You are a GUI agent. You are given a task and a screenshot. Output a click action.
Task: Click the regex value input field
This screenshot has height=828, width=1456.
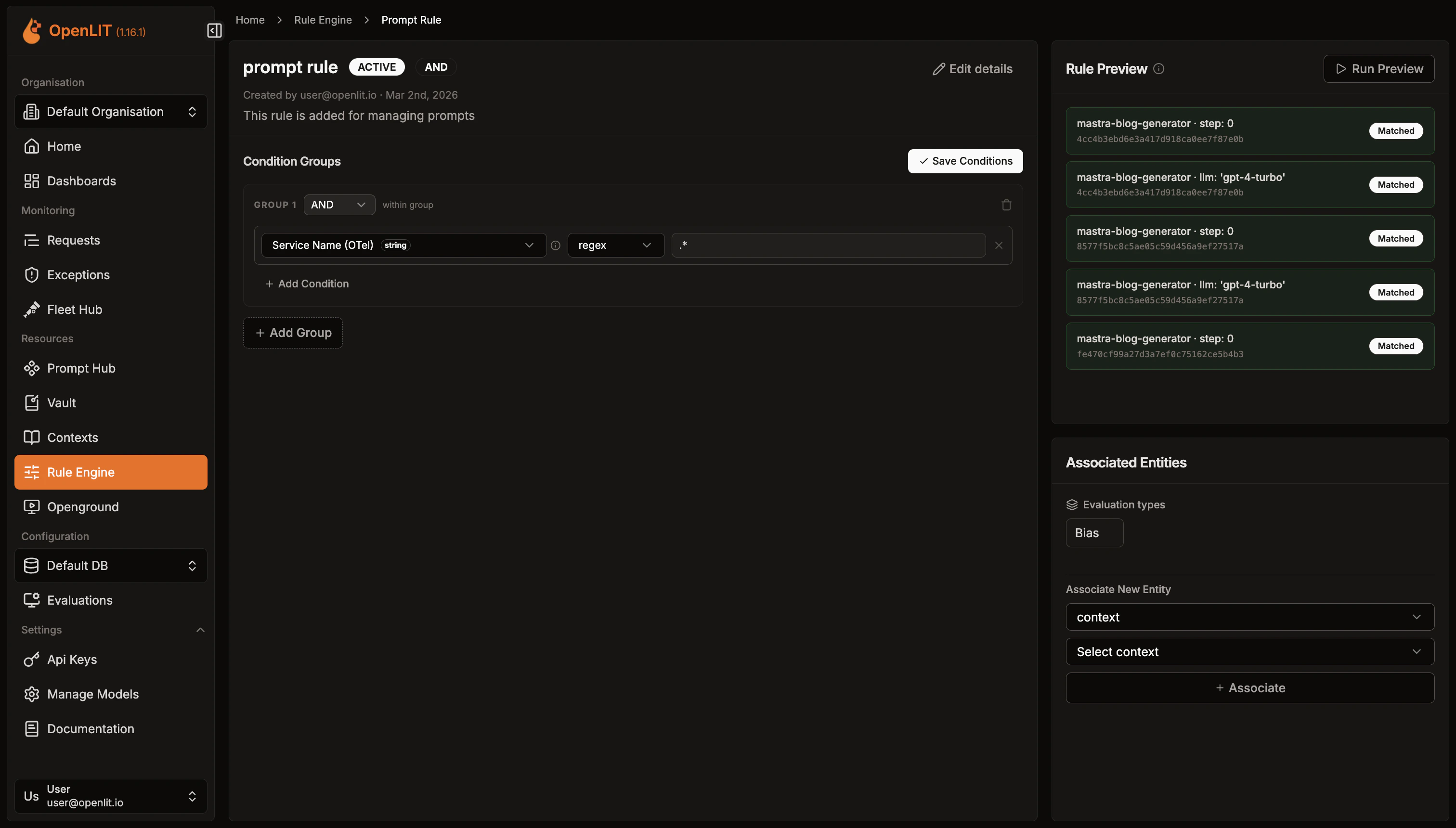pos(828,245)
